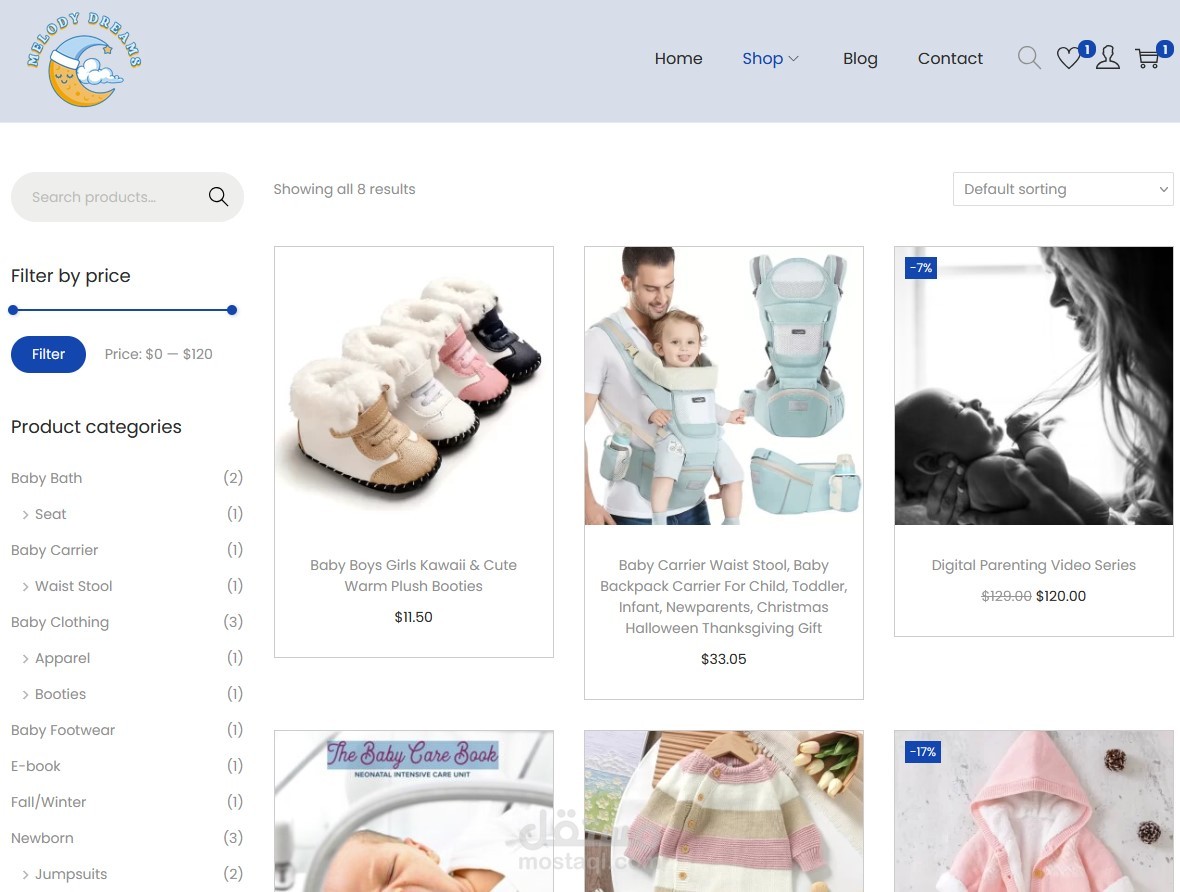
Task: Click the Jumpsuits subcategory chevron
Action: [26, 875]
